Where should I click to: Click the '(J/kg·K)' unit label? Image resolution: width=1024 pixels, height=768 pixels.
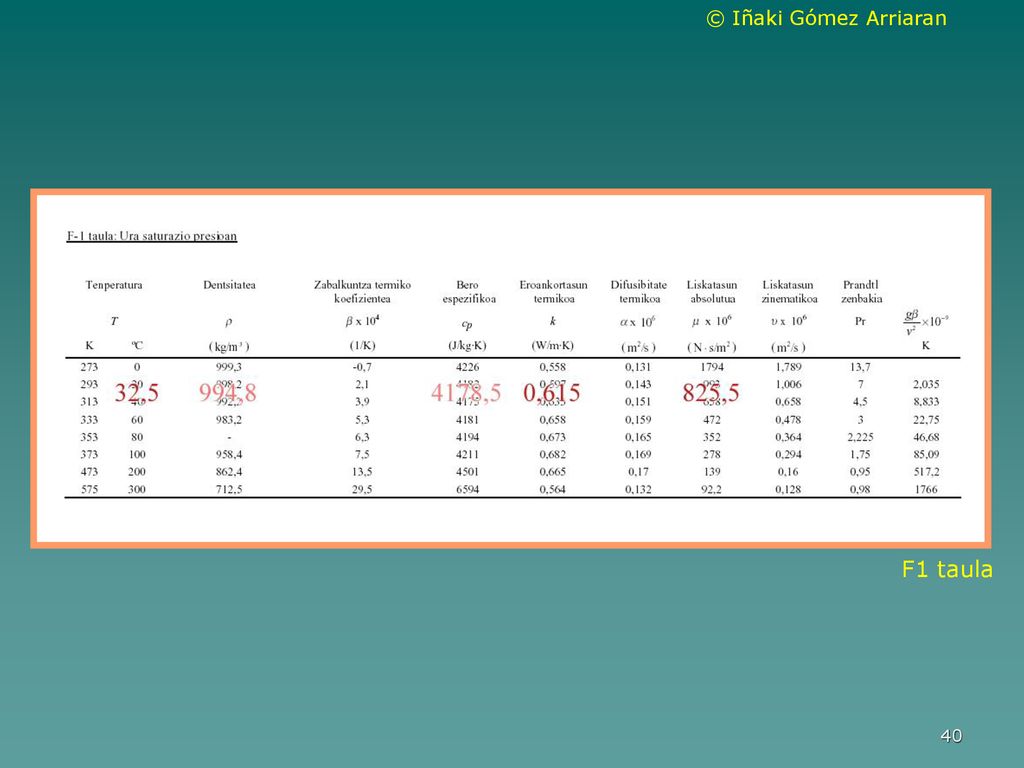click(468, 345)
